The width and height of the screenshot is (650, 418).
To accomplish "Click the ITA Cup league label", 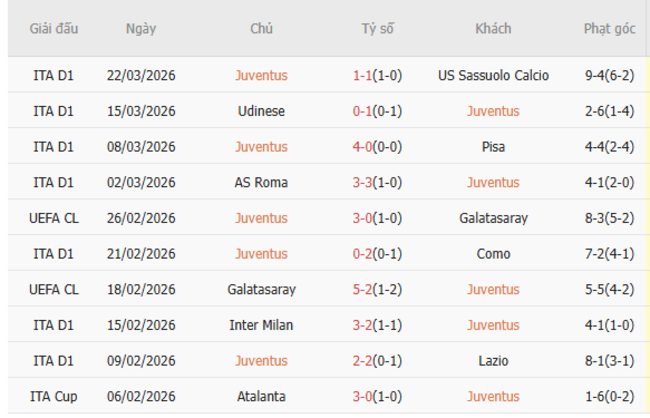I will click(x=54, y=397).
